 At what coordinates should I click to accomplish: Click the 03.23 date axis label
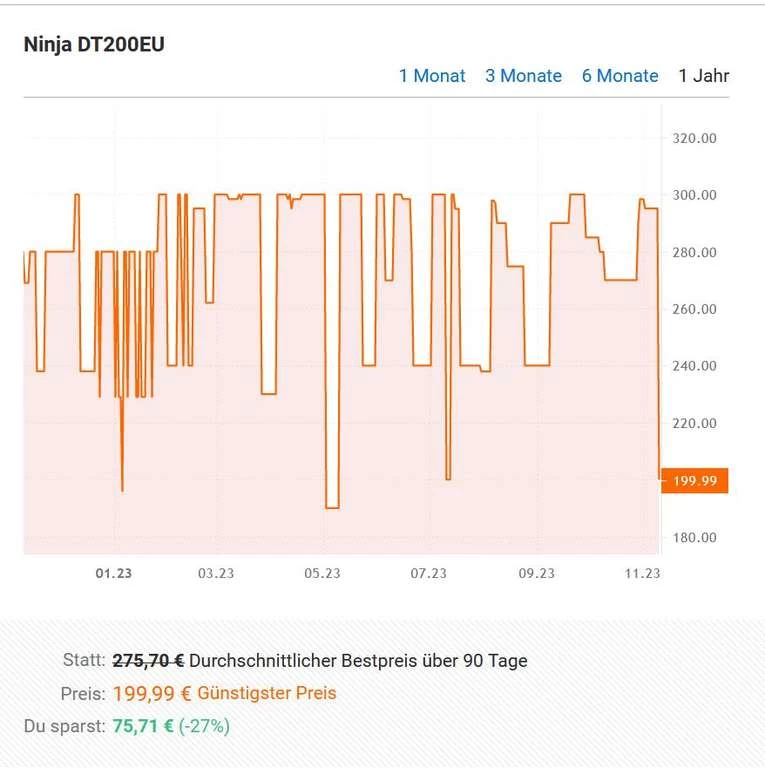pyautogui.click(x=216, y=573)
